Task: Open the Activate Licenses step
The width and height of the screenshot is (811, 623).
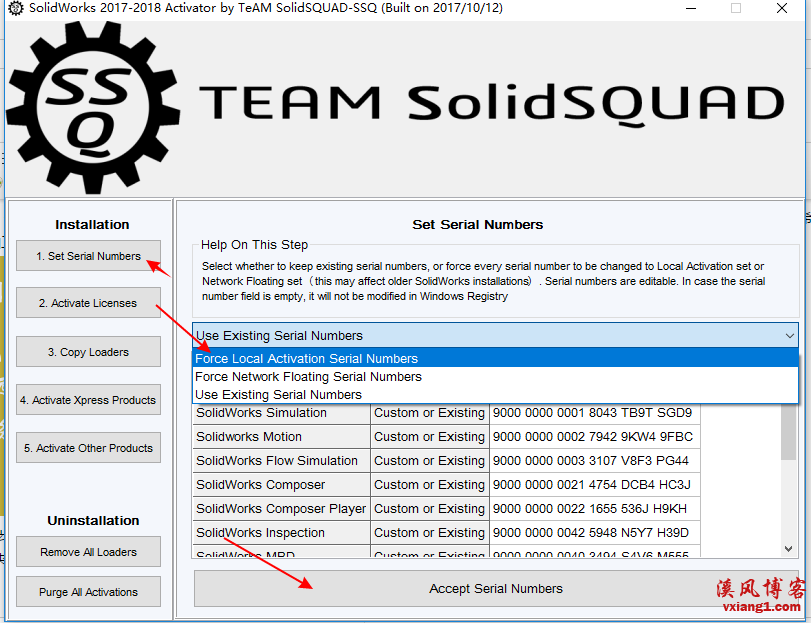Action: tap(88, 302)
